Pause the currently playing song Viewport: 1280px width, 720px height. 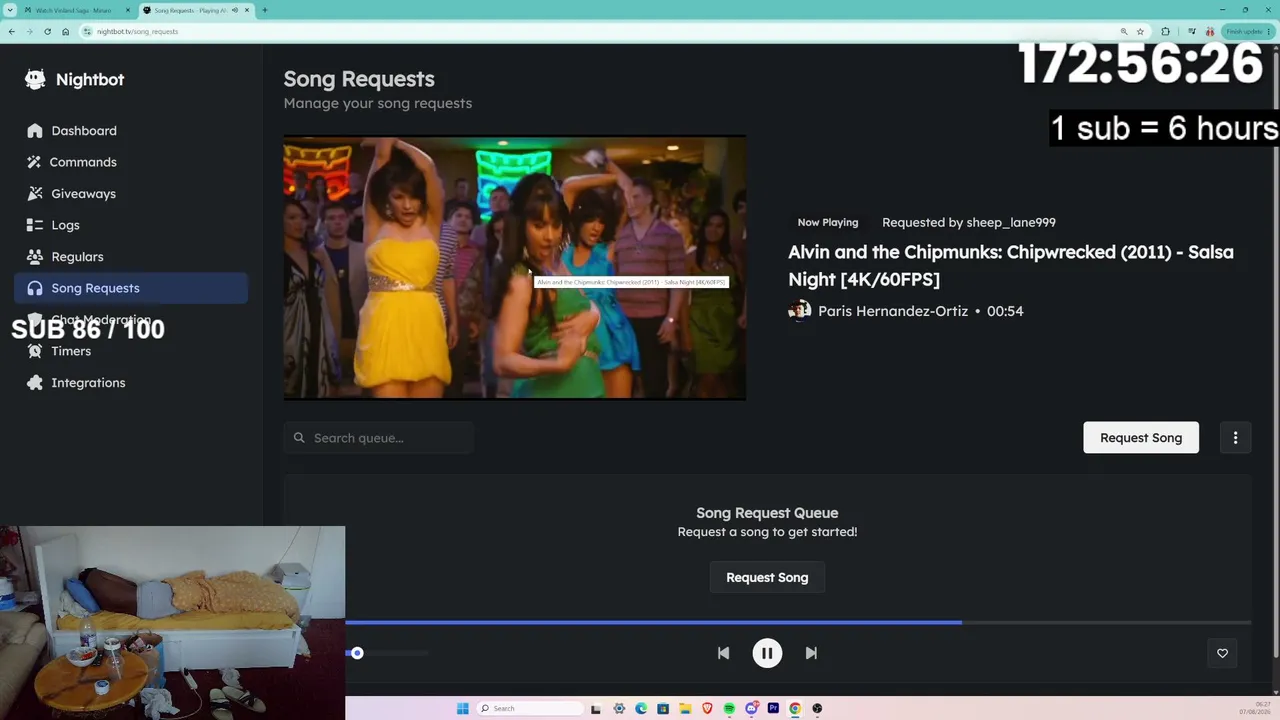tap(767, 653)
